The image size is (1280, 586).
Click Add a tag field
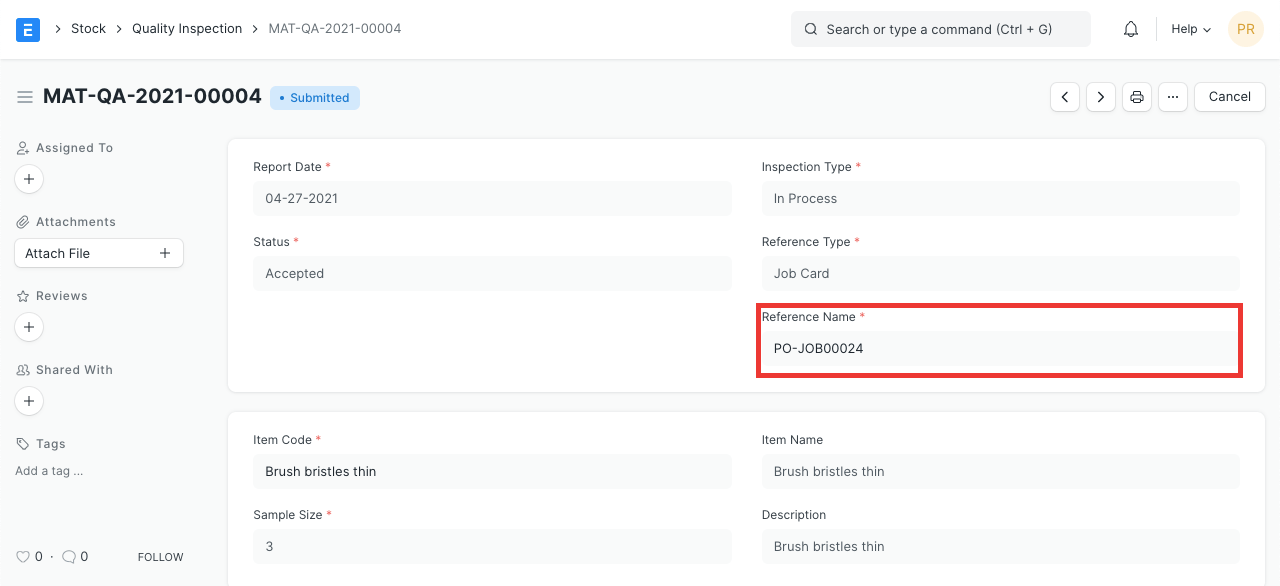49,471
